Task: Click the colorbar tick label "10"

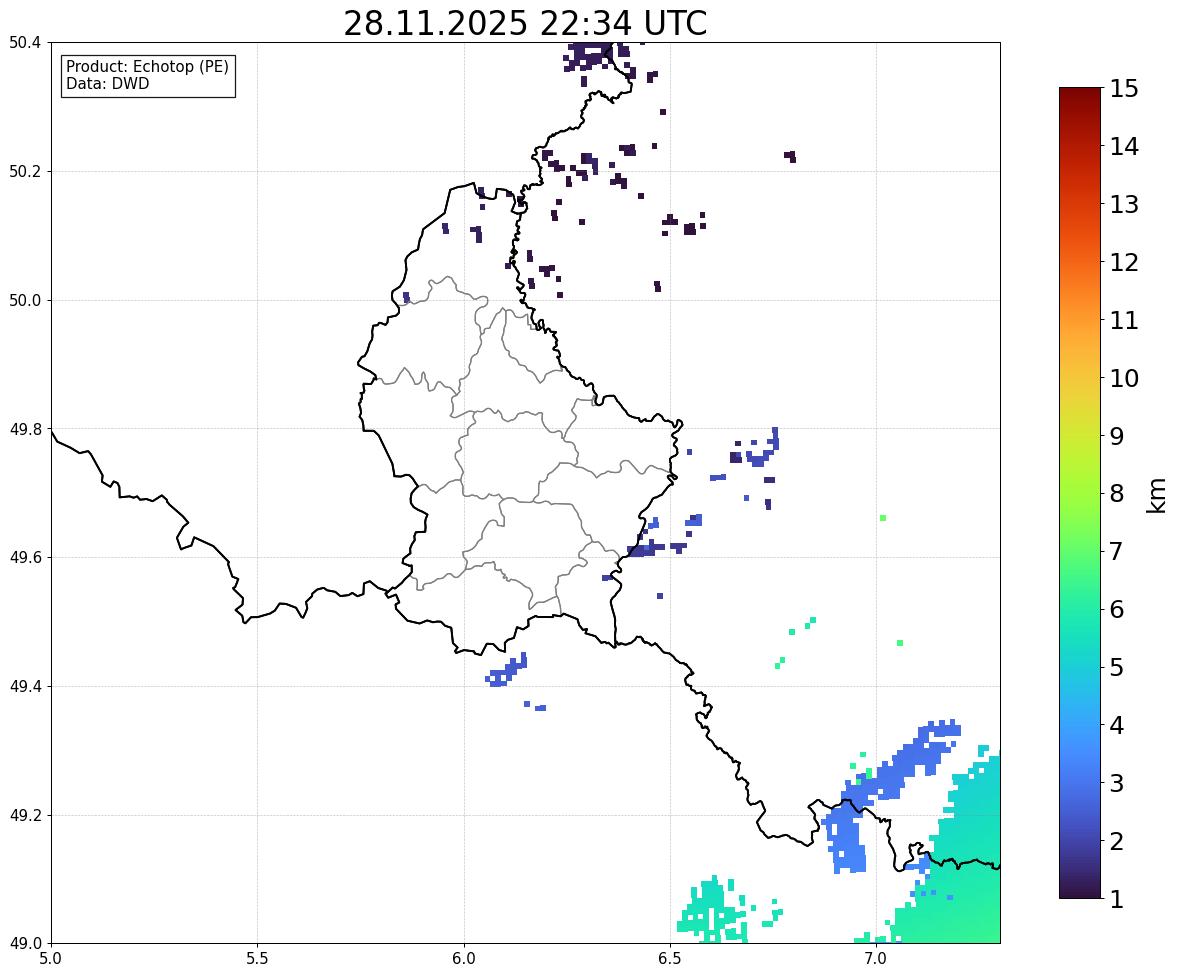Action: [x=1124, y=378]
